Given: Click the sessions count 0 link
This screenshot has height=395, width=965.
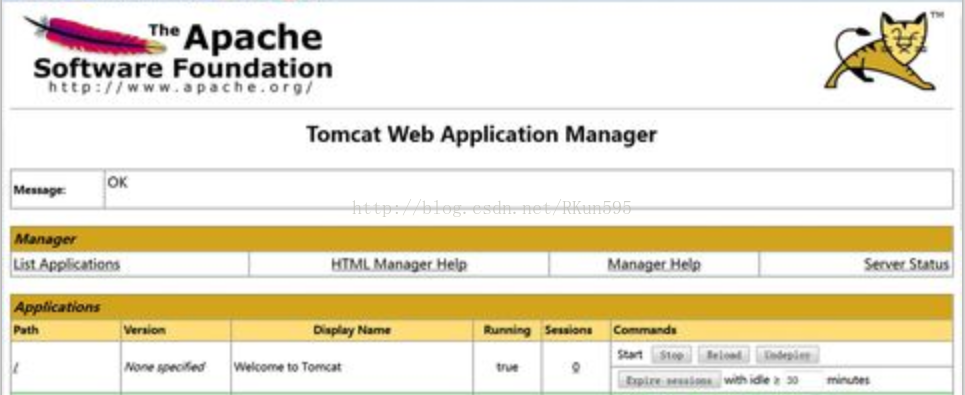Looking at the screenshot, I should tap(575, 367).
